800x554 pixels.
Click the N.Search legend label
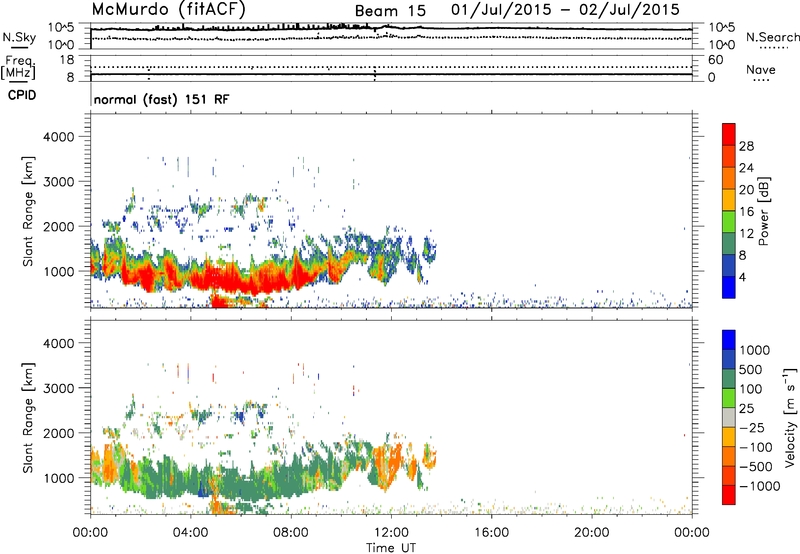(x=773, y=37)
